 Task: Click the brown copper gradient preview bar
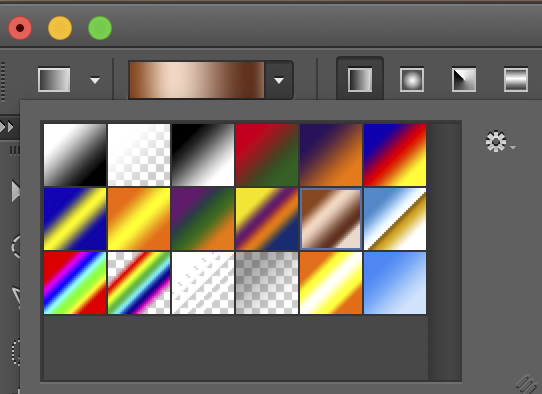[197, 80]
